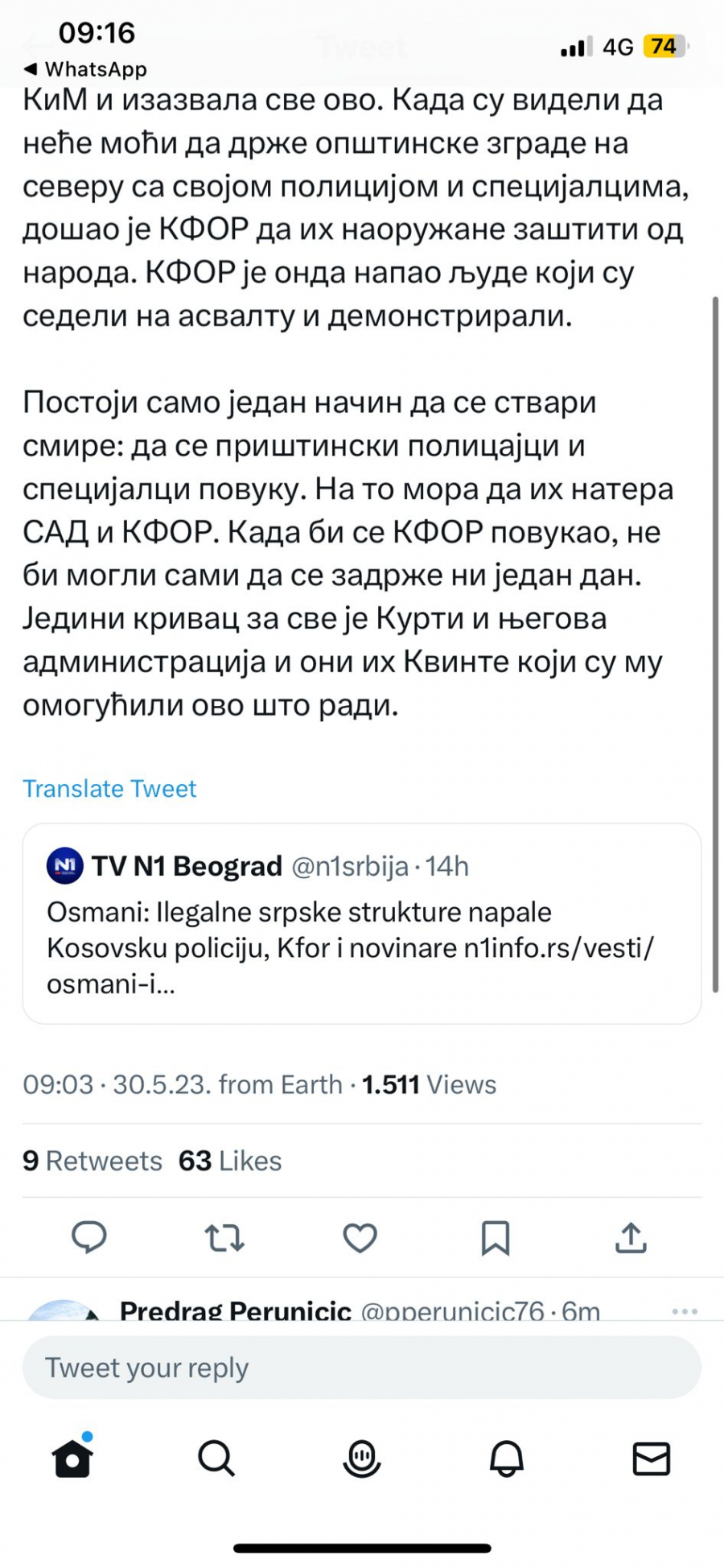This screenshot has height=1568, width=724.
Task: Open Notifications
Action: click(506, 1459)
